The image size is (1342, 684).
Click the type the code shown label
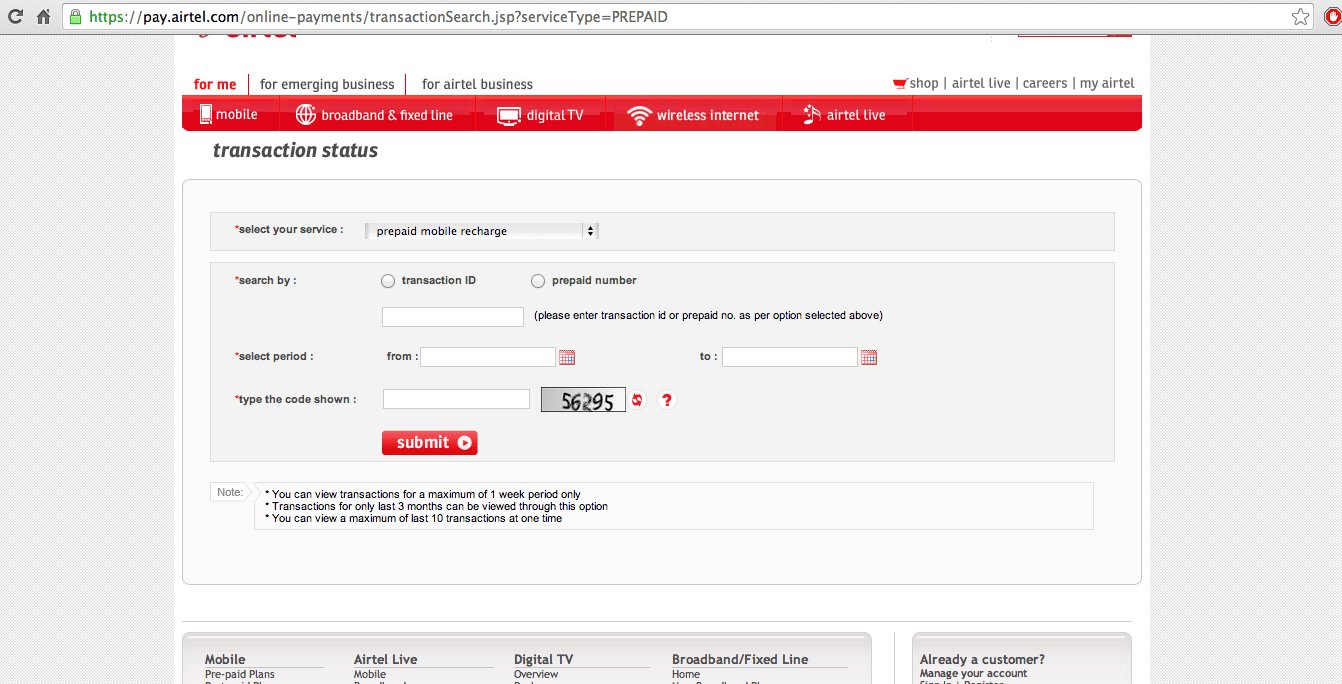[295, 399]
